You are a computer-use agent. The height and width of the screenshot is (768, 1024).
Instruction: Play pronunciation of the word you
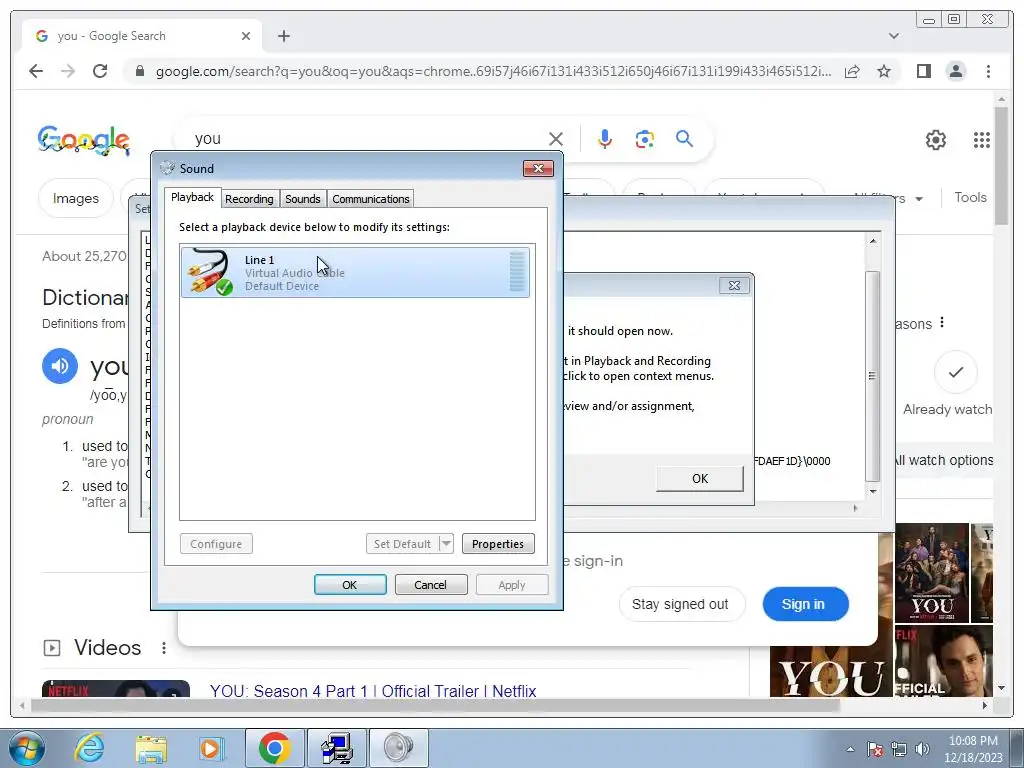tap(60, 366)
